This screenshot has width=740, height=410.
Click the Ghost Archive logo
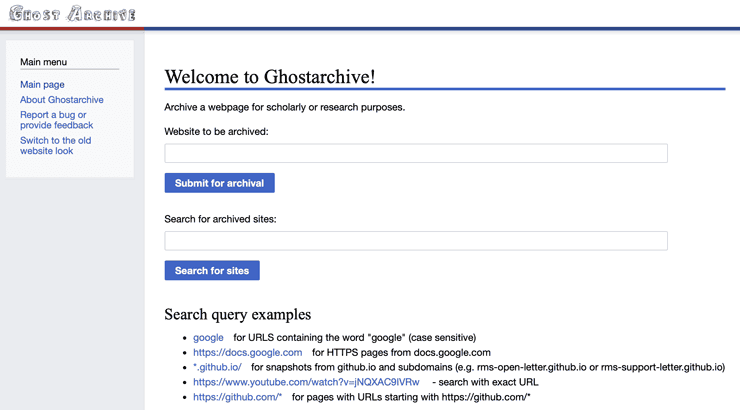(x=72, y=14)
